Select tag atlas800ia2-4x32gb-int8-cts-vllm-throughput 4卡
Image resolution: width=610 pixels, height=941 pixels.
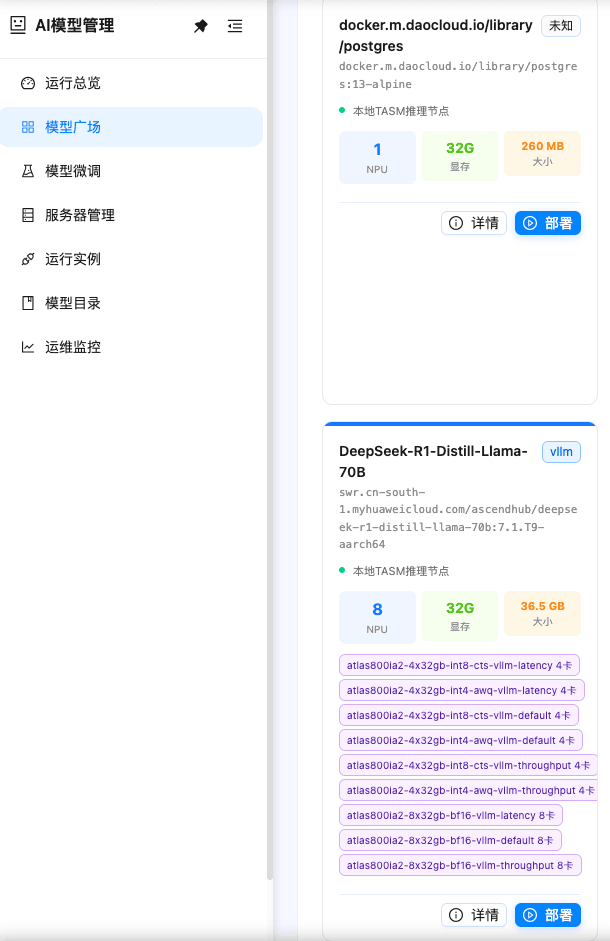point(468,765)
